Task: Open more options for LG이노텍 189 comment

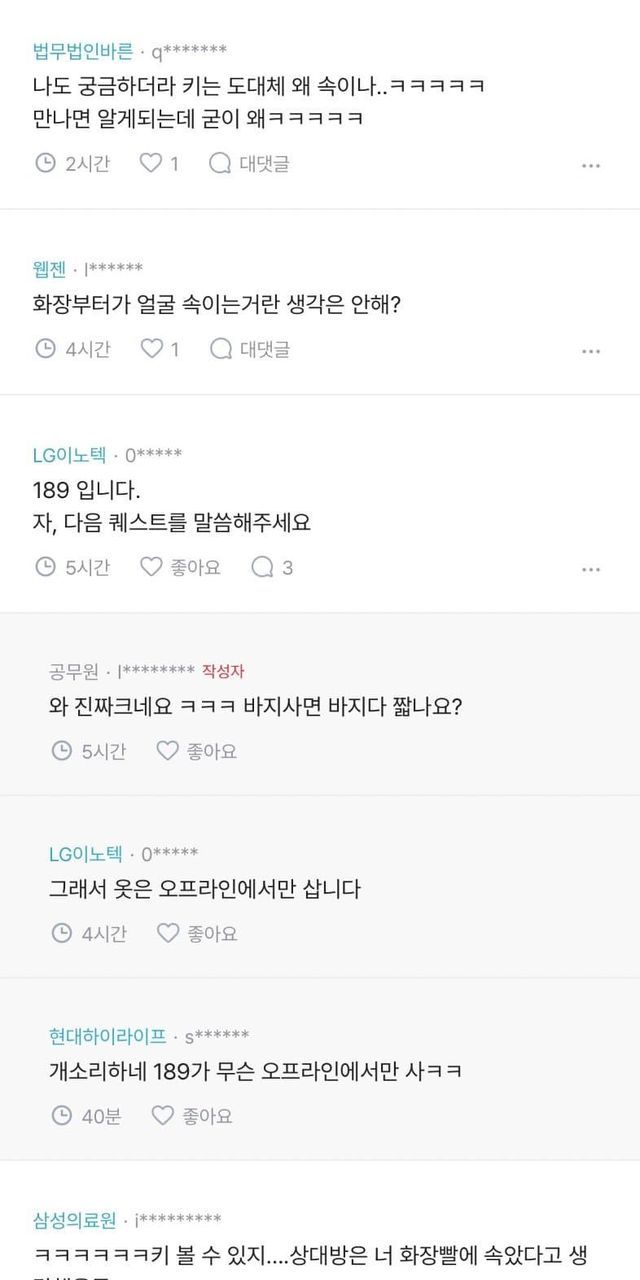Action: pyautogui.click(x=591, y=569)
